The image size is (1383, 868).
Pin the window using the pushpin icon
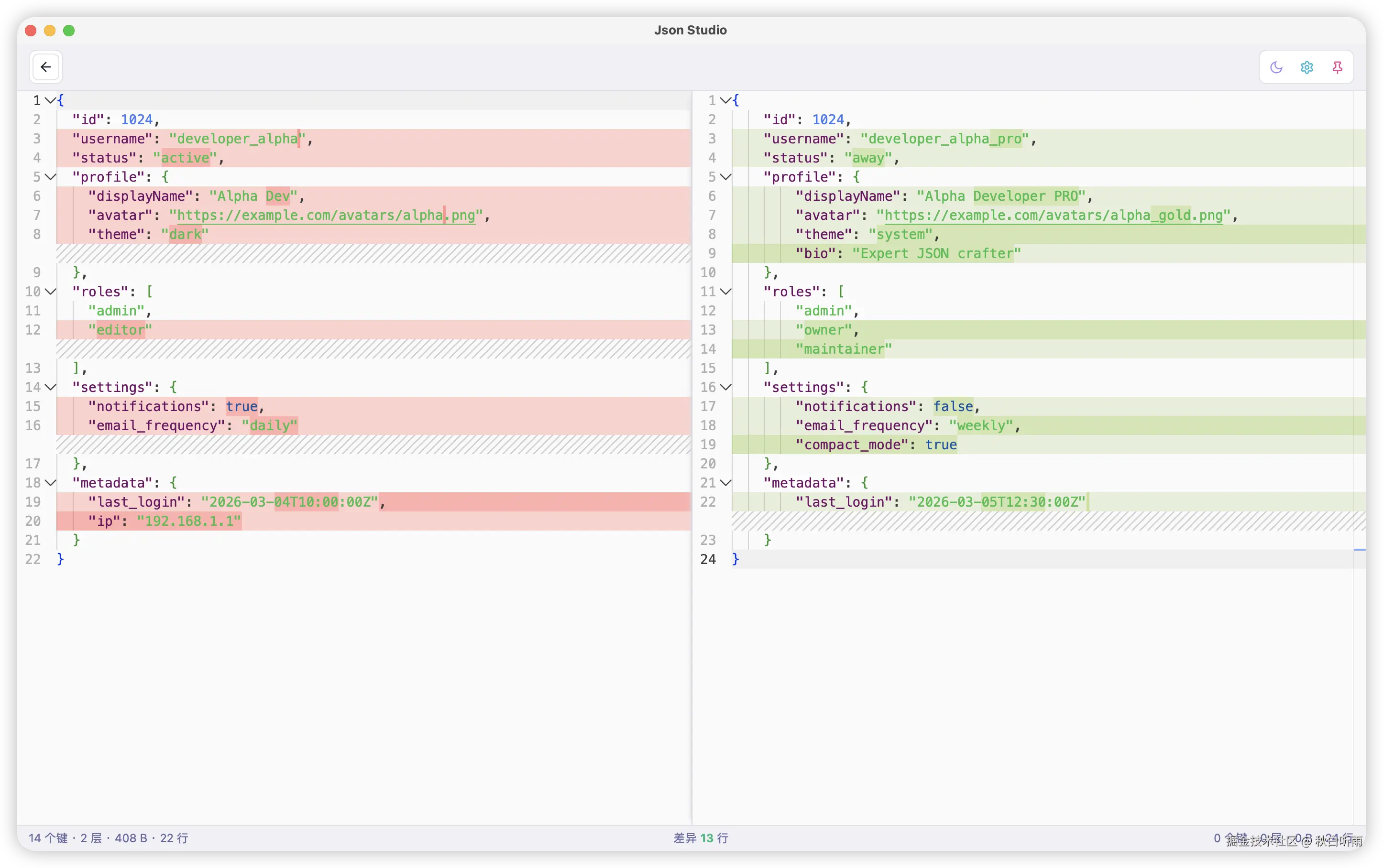[1337, 67]
